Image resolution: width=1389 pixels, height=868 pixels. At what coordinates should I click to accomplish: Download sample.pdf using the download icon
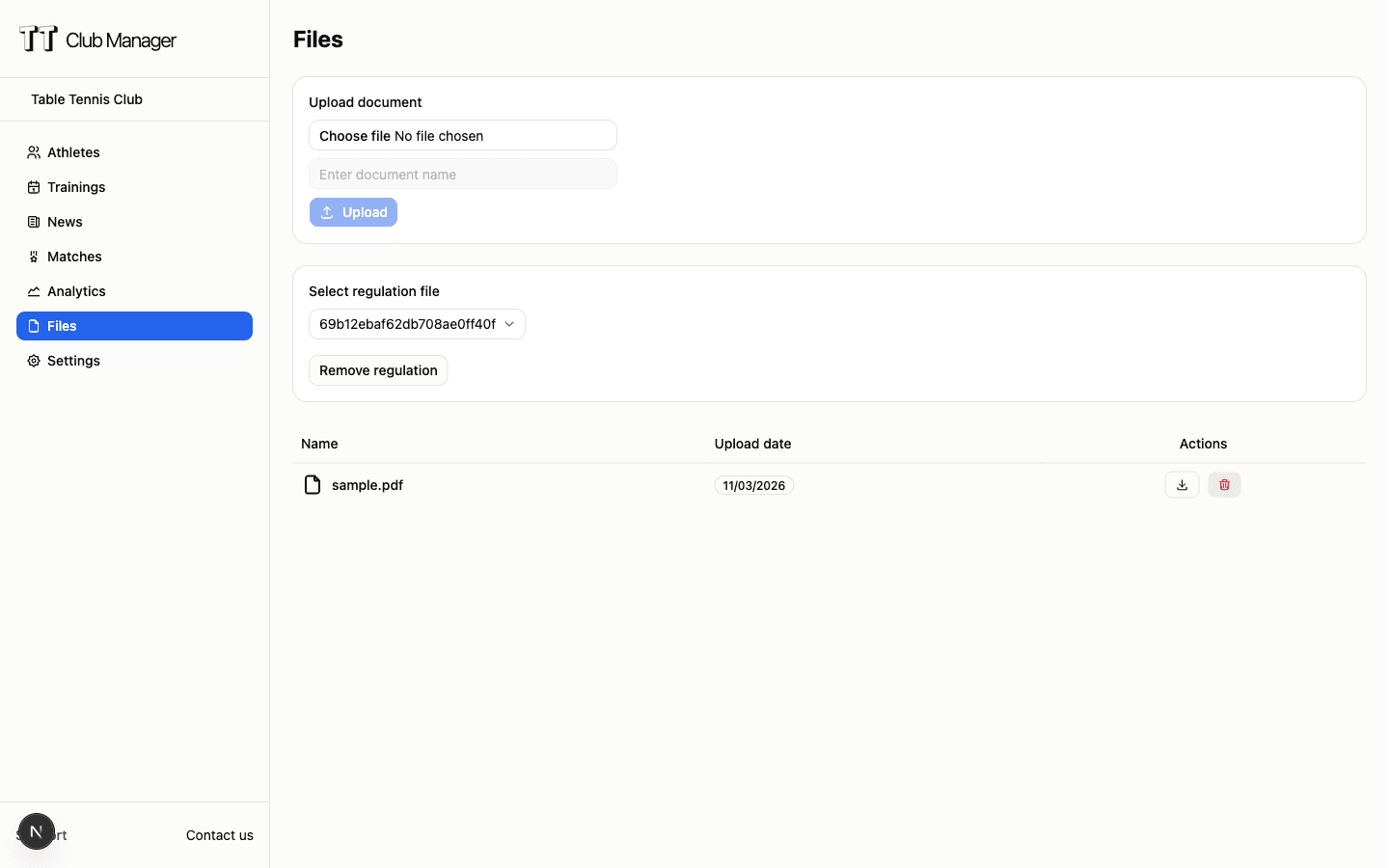point(1182,484)
